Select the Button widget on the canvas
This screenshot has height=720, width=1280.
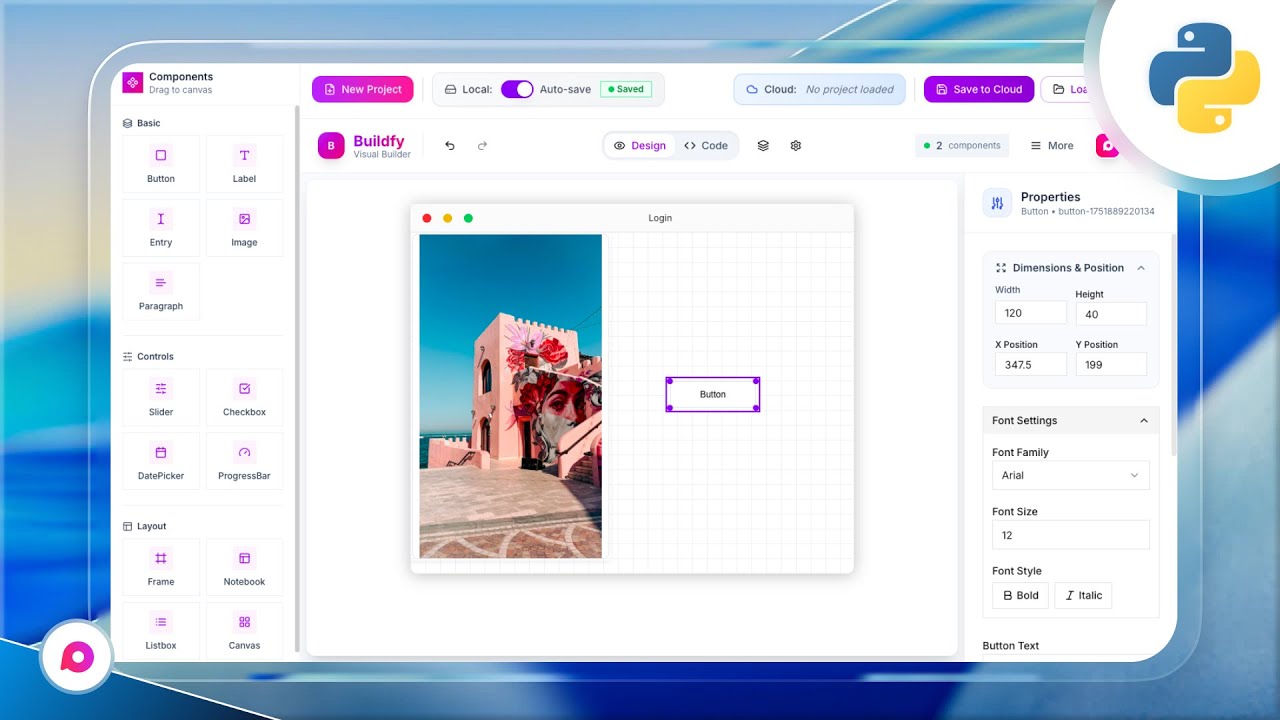[713, 394]
